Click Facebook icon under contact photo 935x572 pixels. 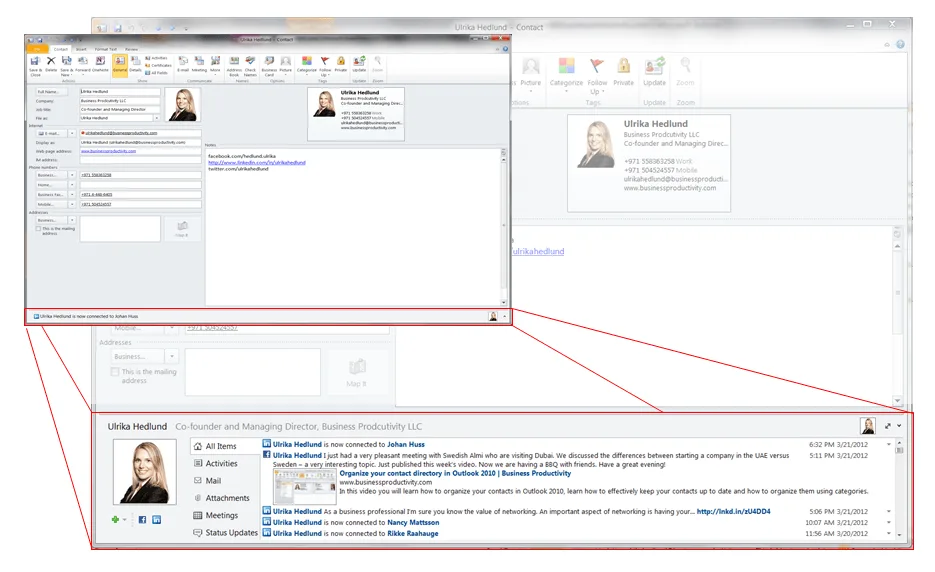pos(143,520)
